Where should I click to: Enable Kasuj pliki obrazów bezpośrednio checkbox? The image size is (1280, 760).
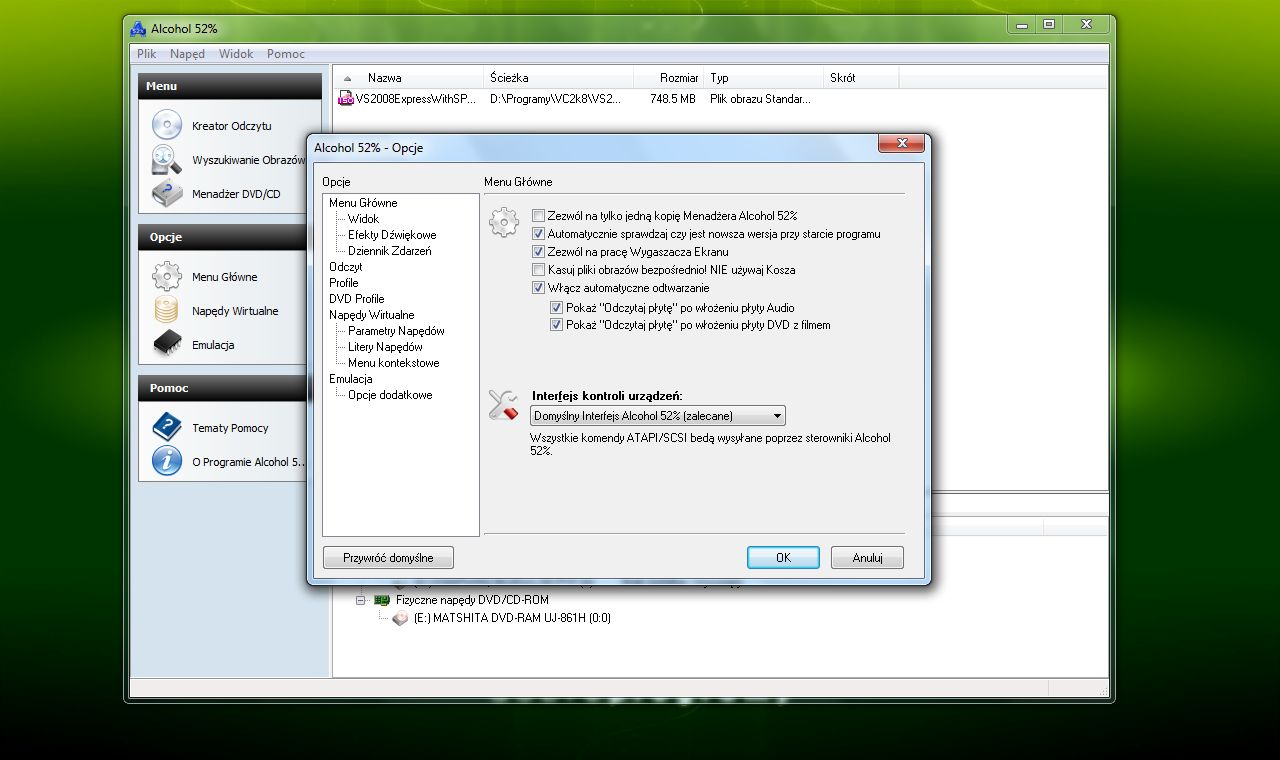[538, 269]
